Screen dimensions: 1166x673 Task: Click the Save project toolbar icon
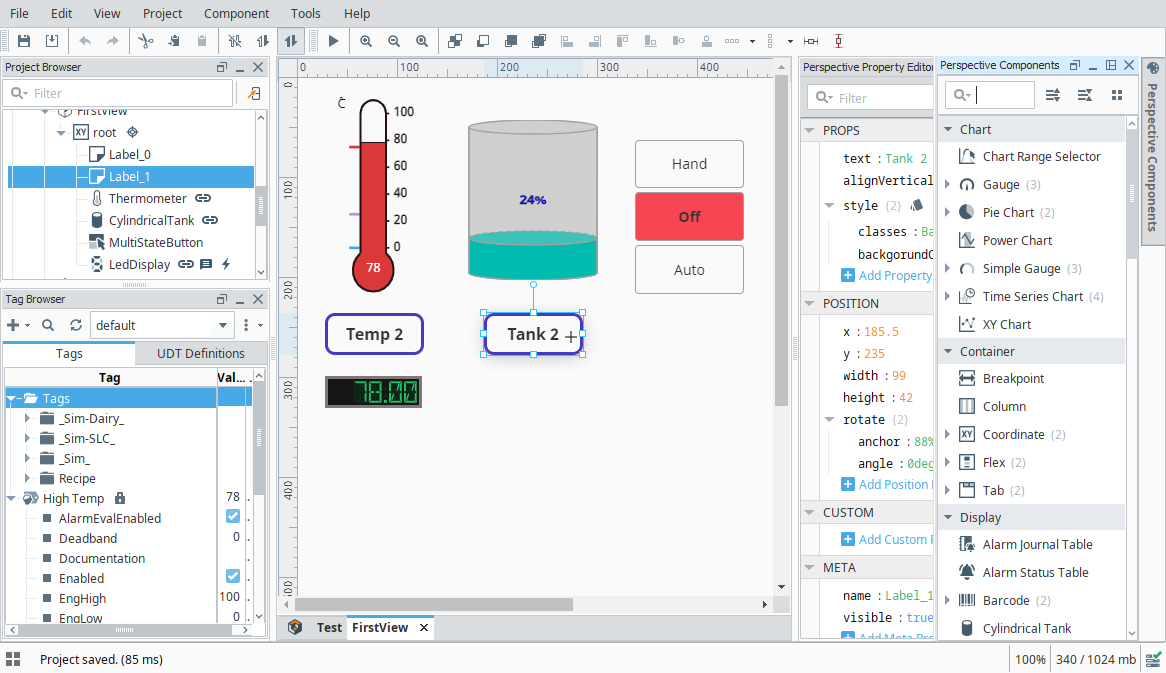[x=24, y=41]
